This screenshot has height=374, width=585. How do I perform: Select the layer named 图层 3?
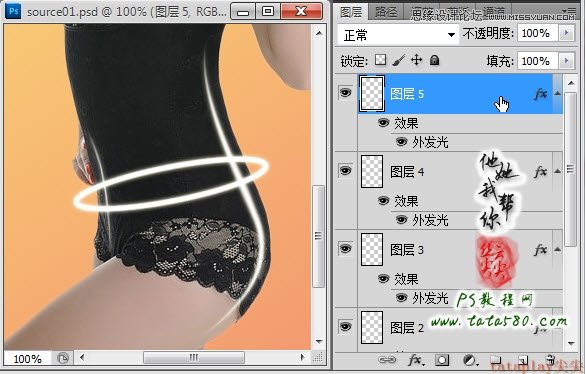[407, 250]
